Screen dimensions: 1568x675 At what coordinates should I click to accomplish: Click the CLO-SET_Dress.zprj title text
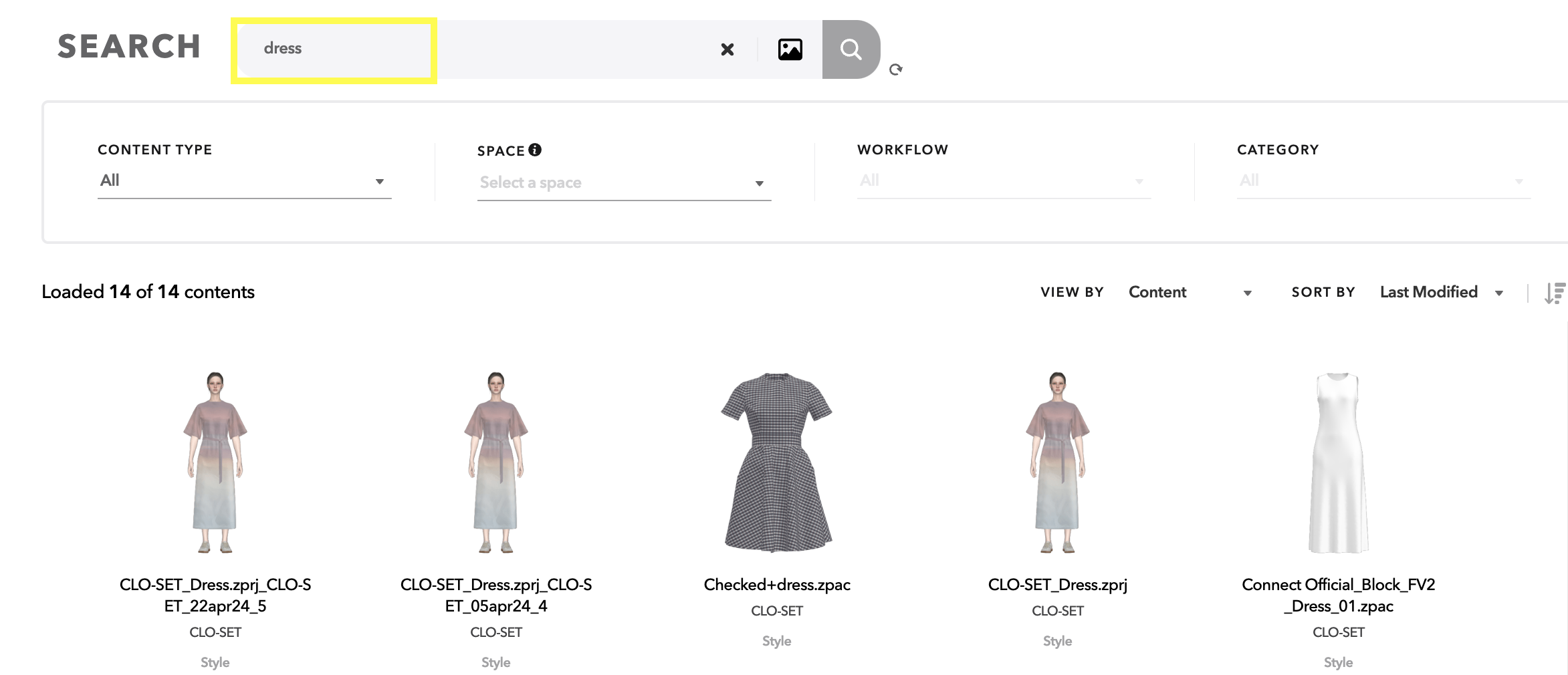(x=1058, y=585)
